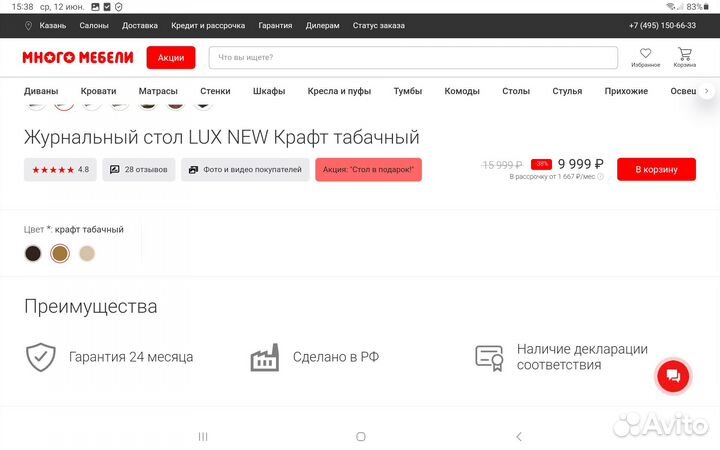Click the Преимущества heading

[x=90, y=306]
